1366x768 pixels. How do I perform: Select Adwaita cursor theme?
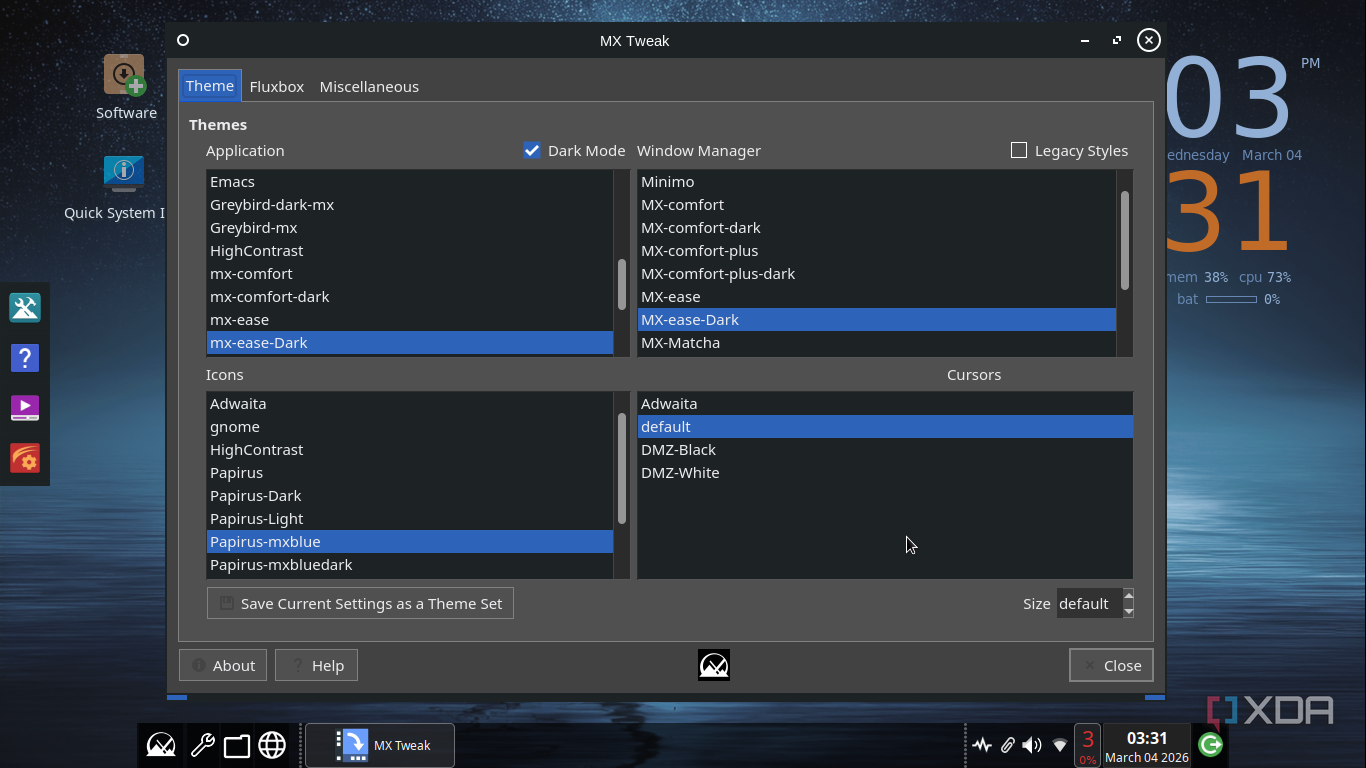coord(885,404)
